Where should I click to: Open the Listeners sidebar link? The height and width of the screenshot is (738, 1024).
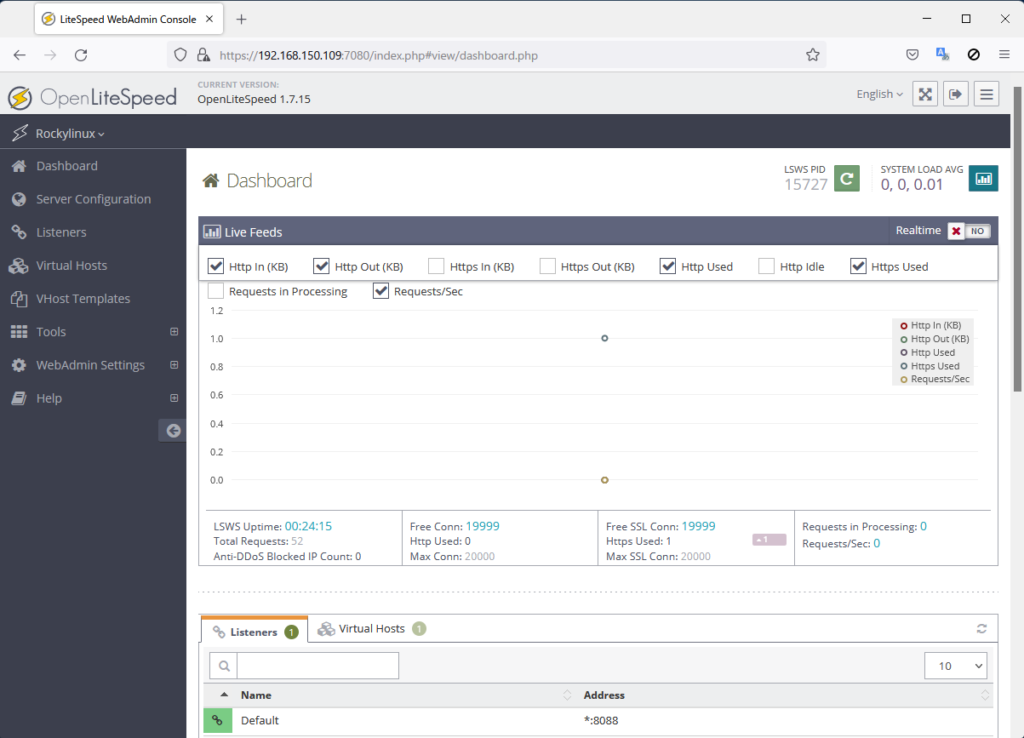(61, 232)
